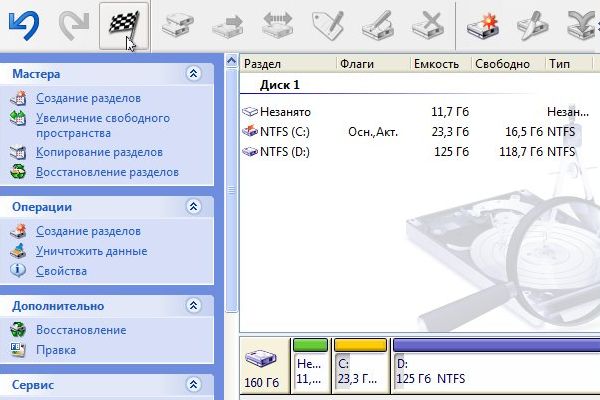The width and height of the screenshot is (600, 400).
Task: Click the green icon beside Восстановление разделов
Action: (18, 172)
